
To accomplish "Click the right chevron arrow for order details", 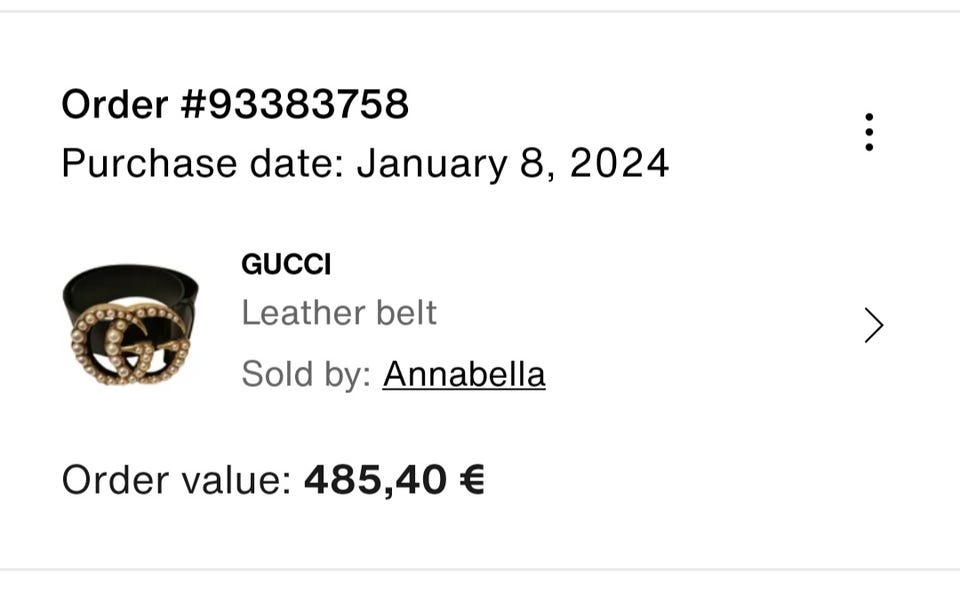I will pyautogui.click(x=873, y=325).
